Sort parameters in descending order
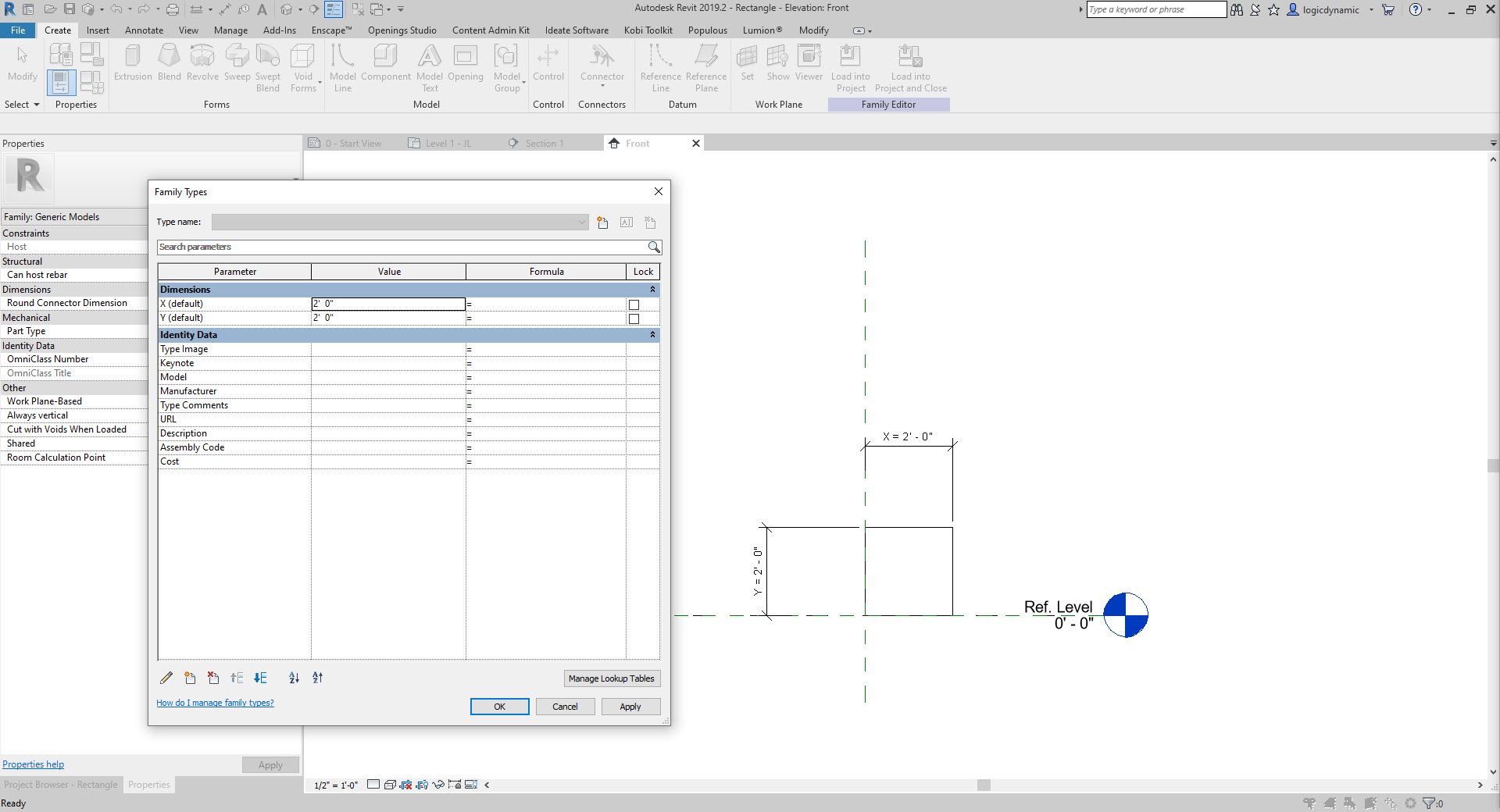The height and width of the screenshot is (812, 1500). 317,678
